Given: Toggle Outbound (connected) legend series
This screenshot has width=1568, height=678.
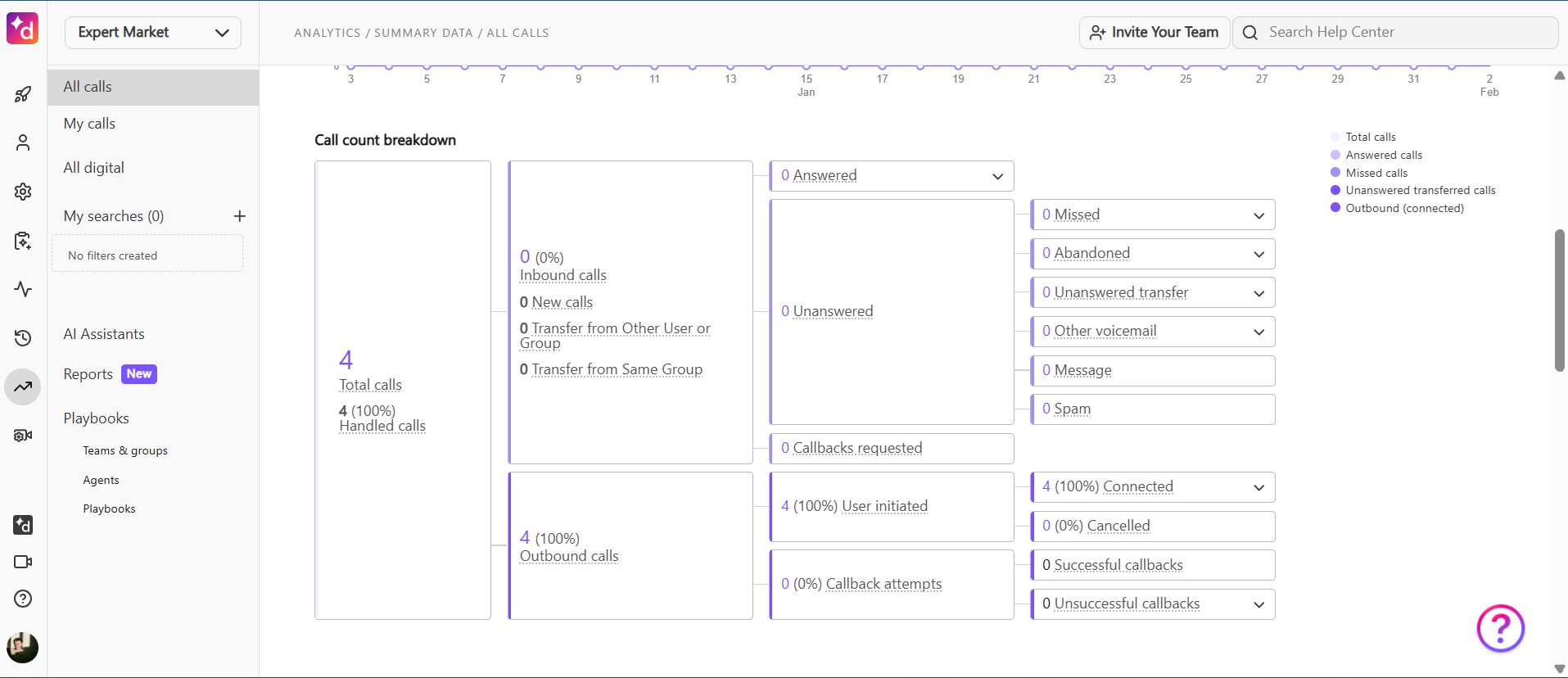Looking at the screenshot, I should [1398, 208].
